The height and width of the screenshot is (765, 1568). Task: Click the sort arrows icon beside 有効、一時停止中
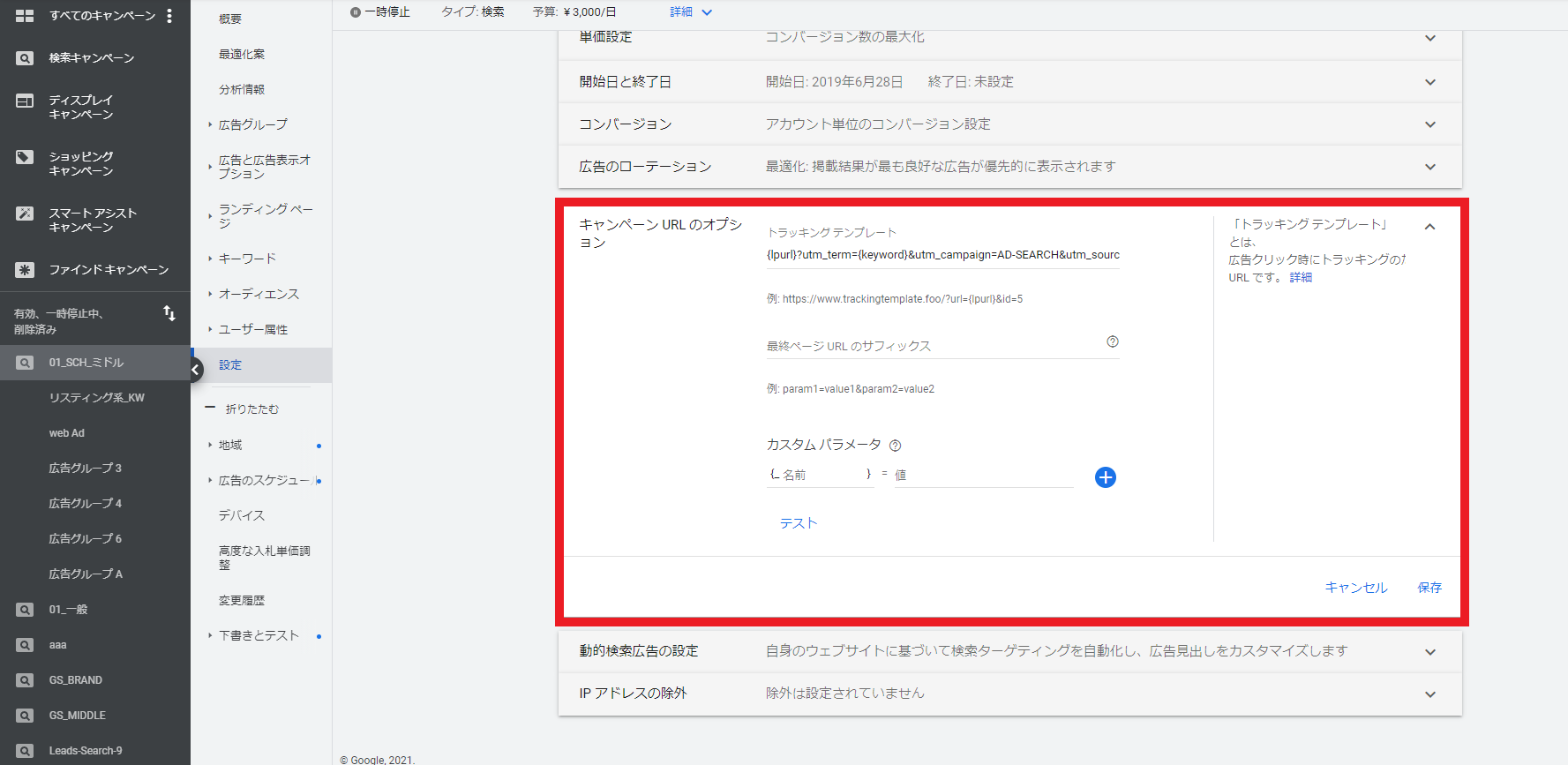pyautogui.click(x=169, y=313)
